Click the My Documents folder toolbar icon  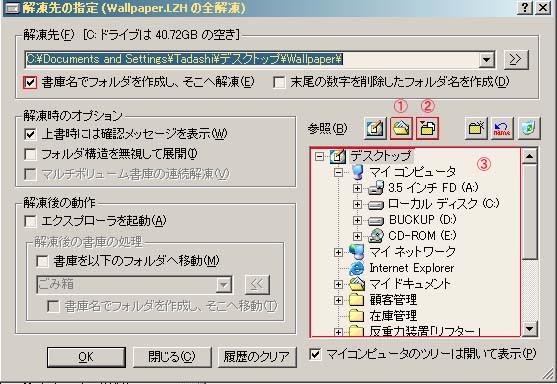(401, 128)
